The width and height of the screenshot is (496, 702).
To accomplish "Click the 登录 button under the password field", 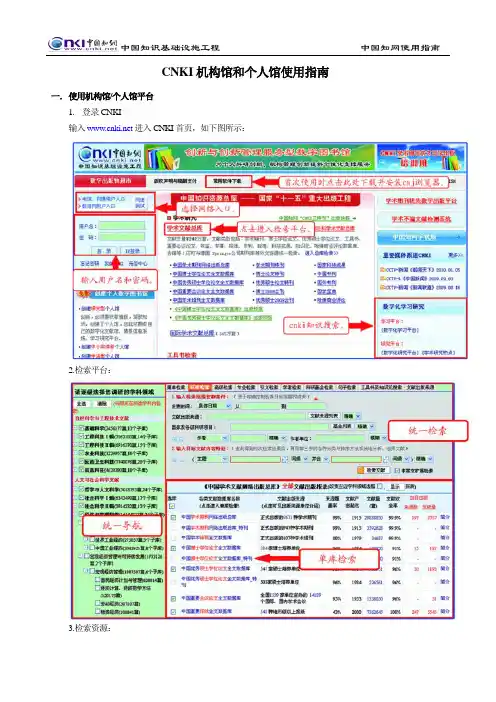I will 104,251.
